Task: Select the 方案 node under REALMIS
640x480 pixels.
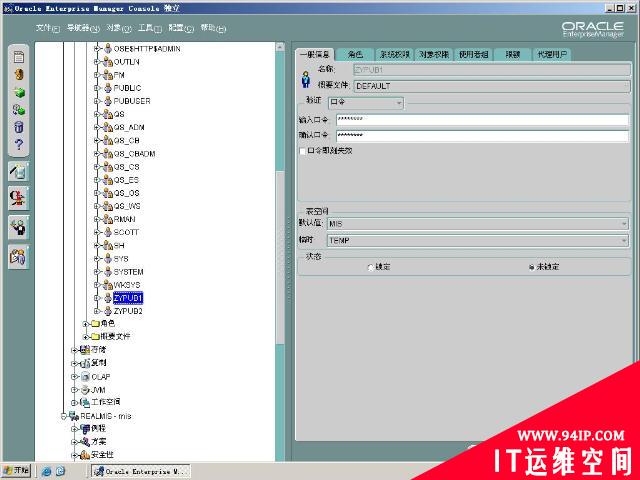Action: (99, 442)
